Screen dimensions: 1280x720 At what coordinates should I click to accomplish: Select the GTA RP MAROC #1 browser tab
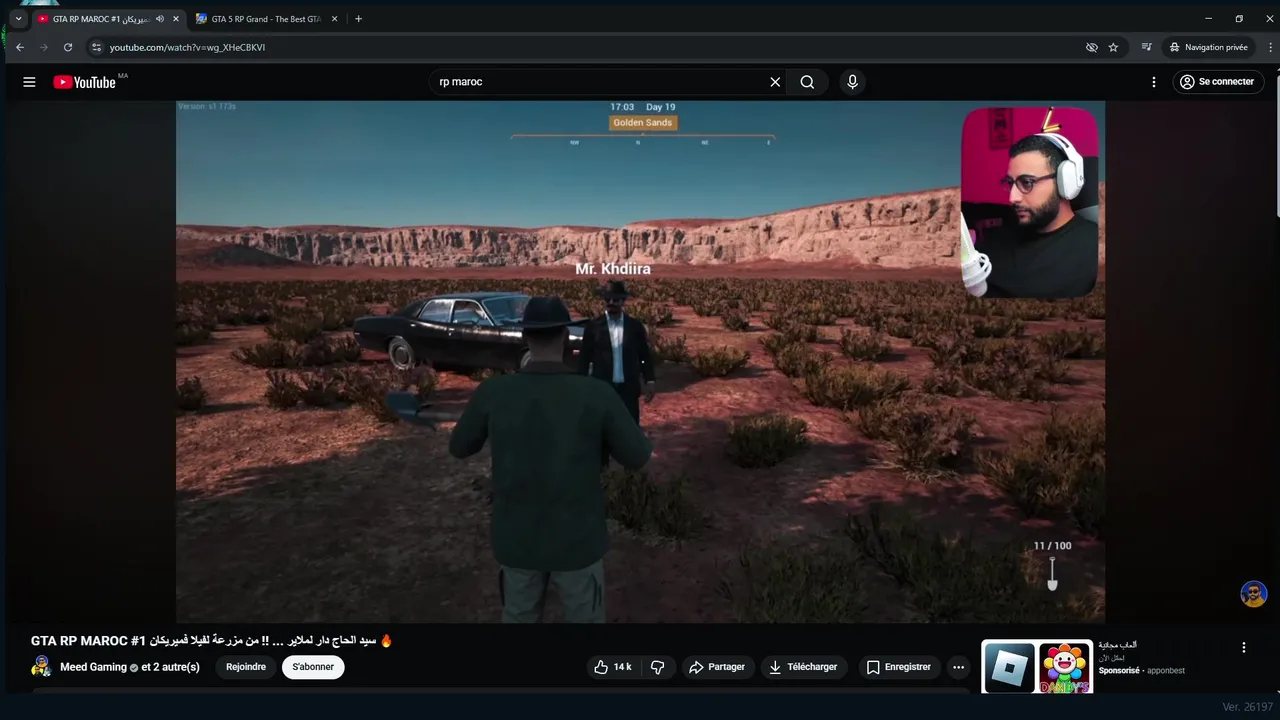[x=100, y=19]
